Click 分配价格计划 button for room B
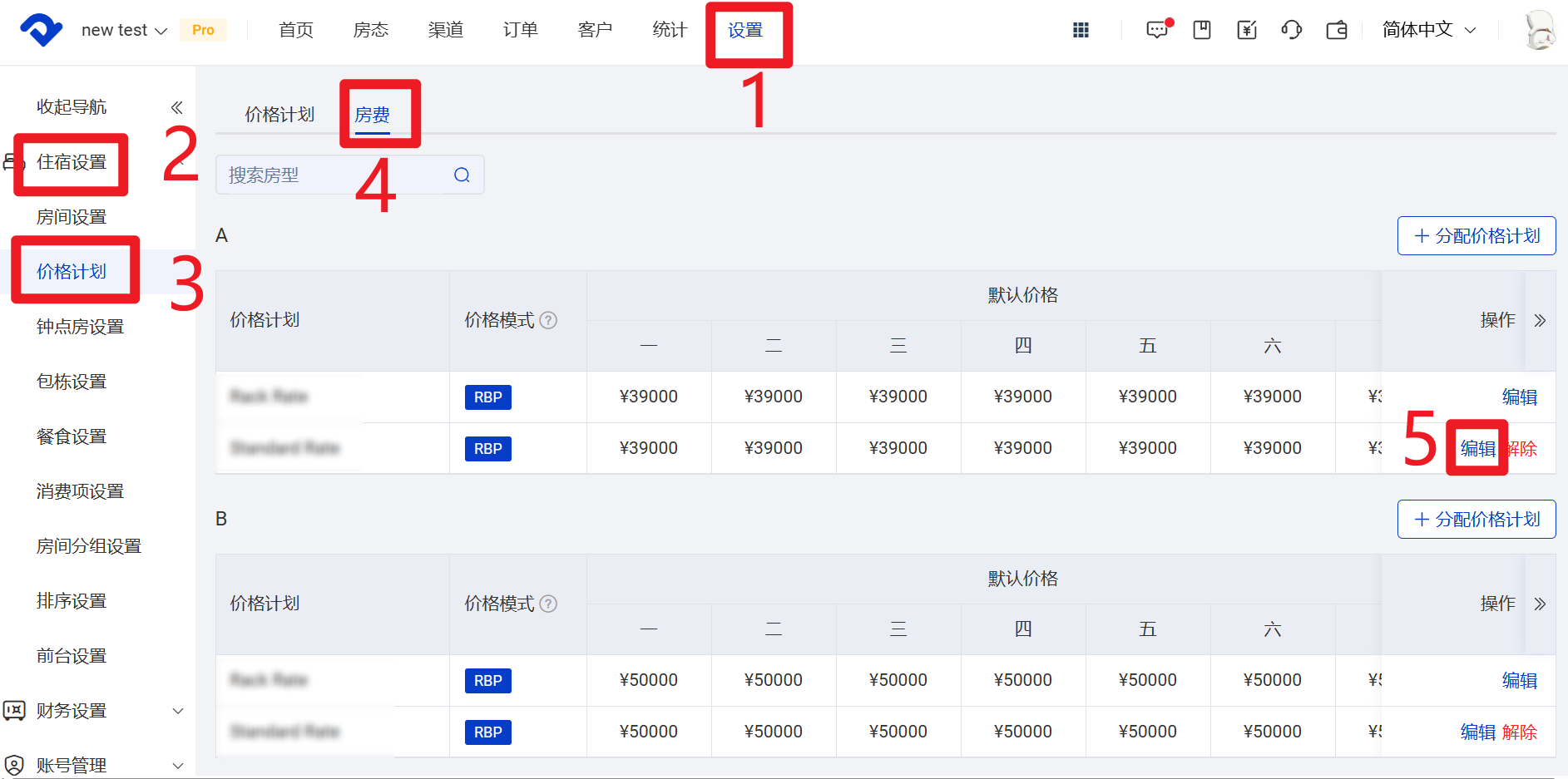This screenshot has width=1568, height=779. (x=1476, y=520)
